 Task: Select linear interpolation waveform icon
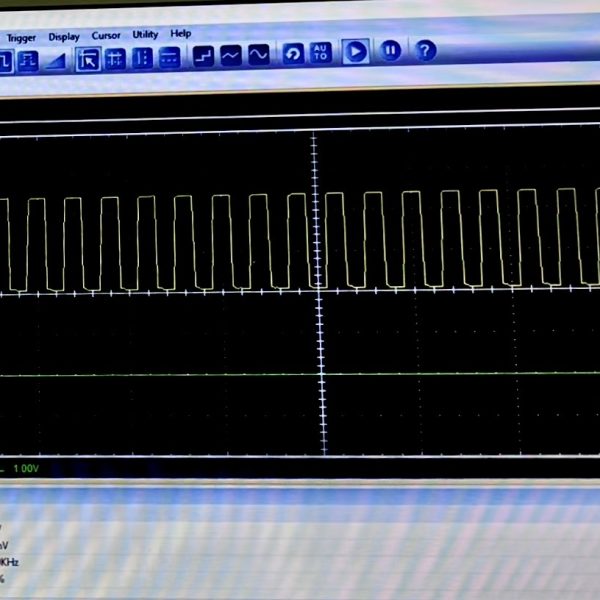coord(231,55)
